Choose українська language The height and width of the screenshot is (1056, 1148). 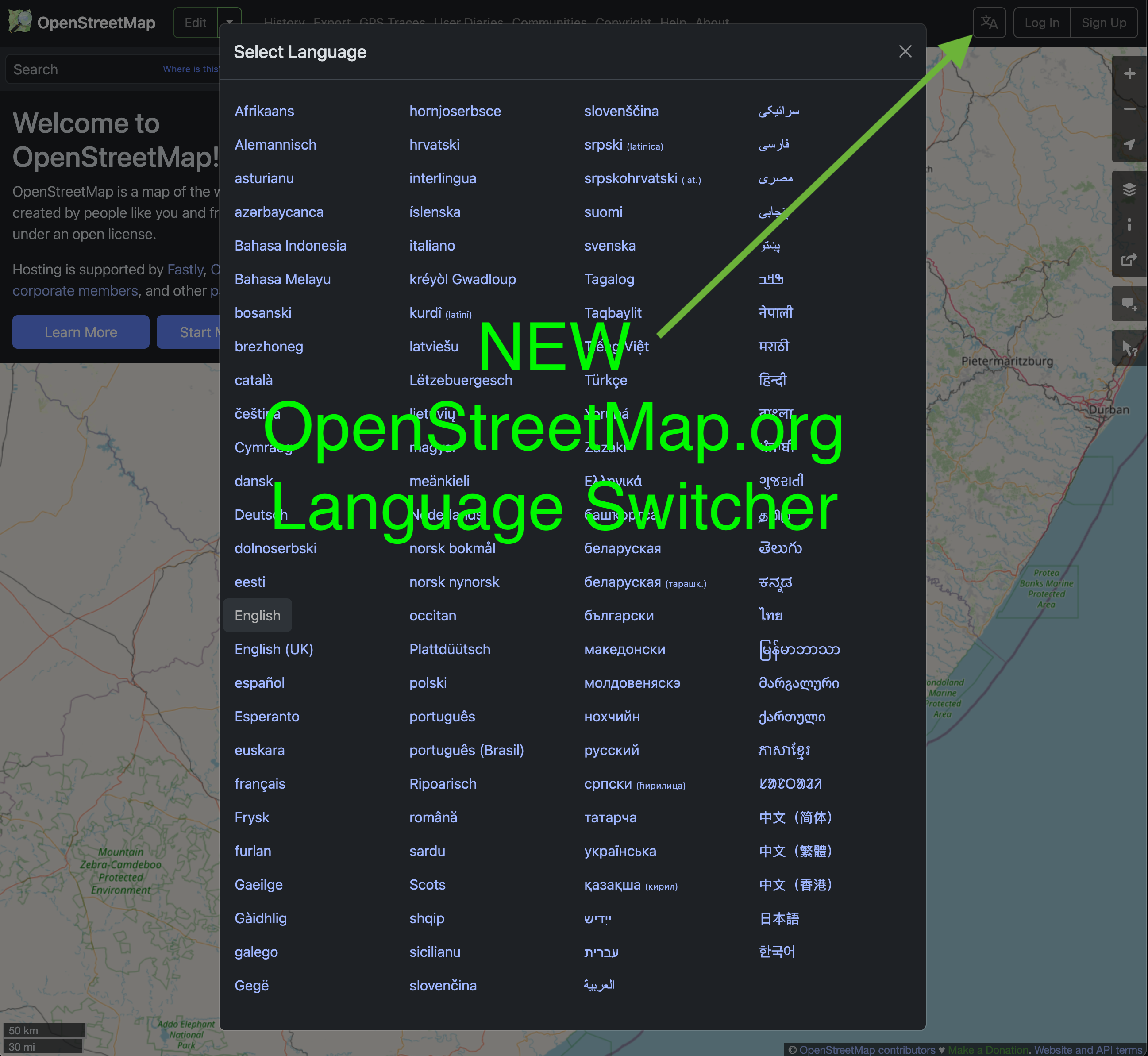(x=620, y=851)
